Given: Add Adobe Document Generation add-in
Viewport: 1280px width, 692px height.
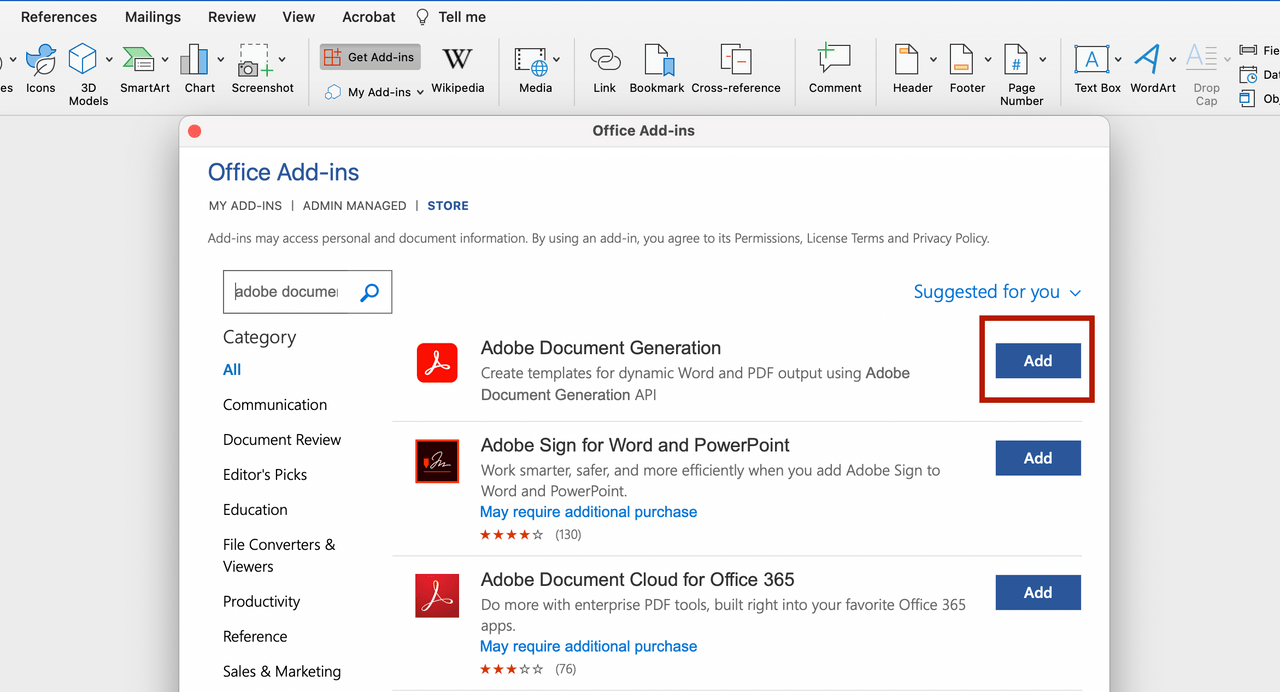Looking at the screenshot, I should (1038, 361).
